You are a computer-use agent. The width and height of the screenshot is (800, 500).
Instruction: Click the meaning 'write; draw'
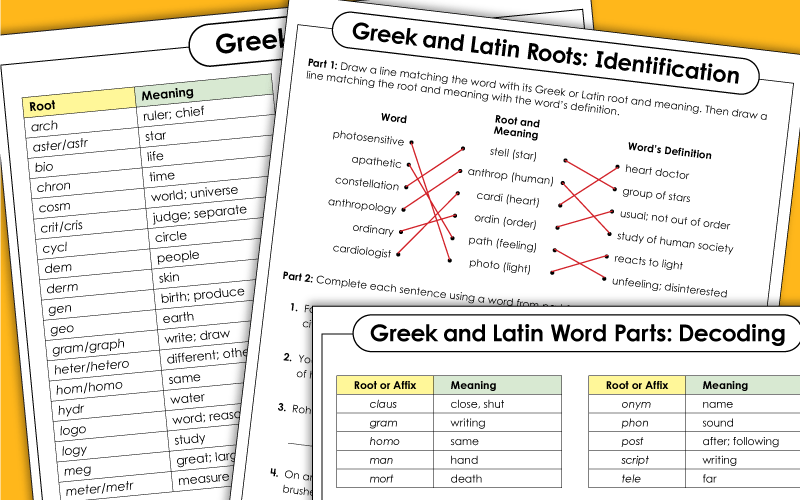[197, 336]
